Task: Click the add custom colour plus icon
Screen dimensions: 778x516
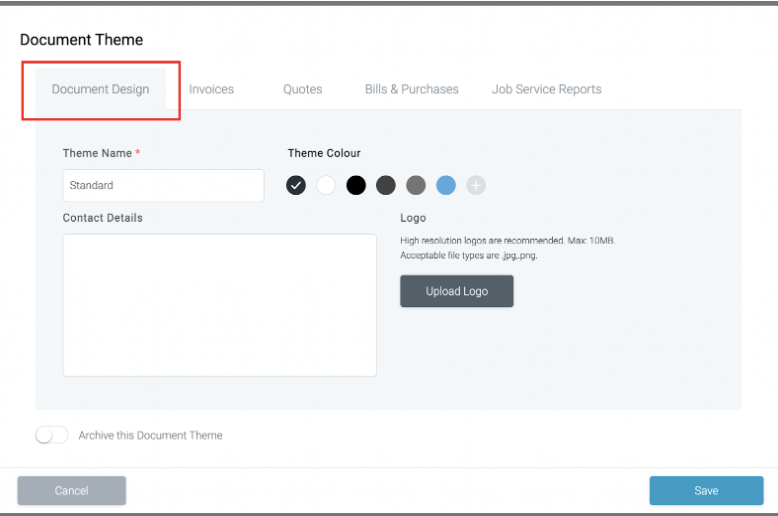Action: 475,186
